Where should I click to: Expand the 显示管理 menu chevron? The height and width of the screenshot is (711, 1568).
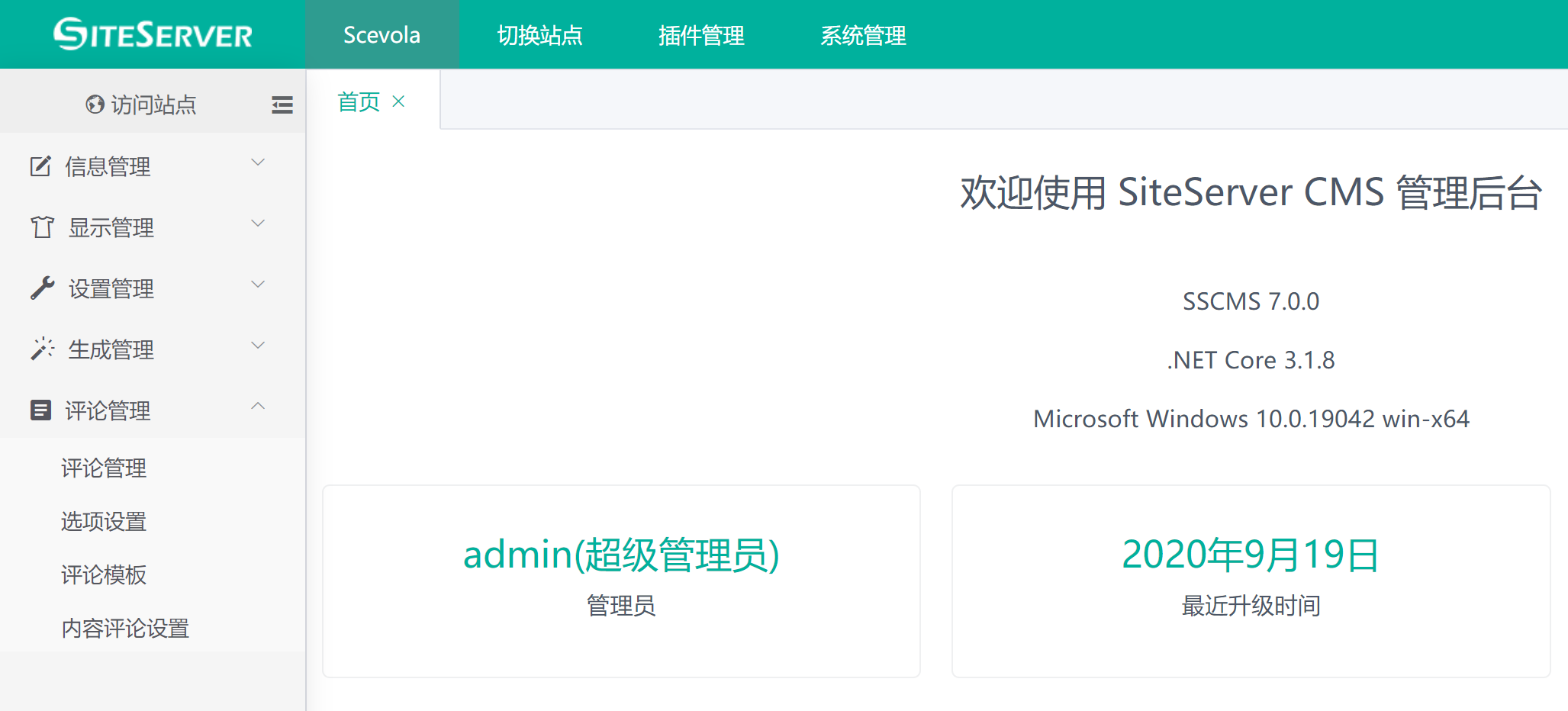tap(258, 224)
